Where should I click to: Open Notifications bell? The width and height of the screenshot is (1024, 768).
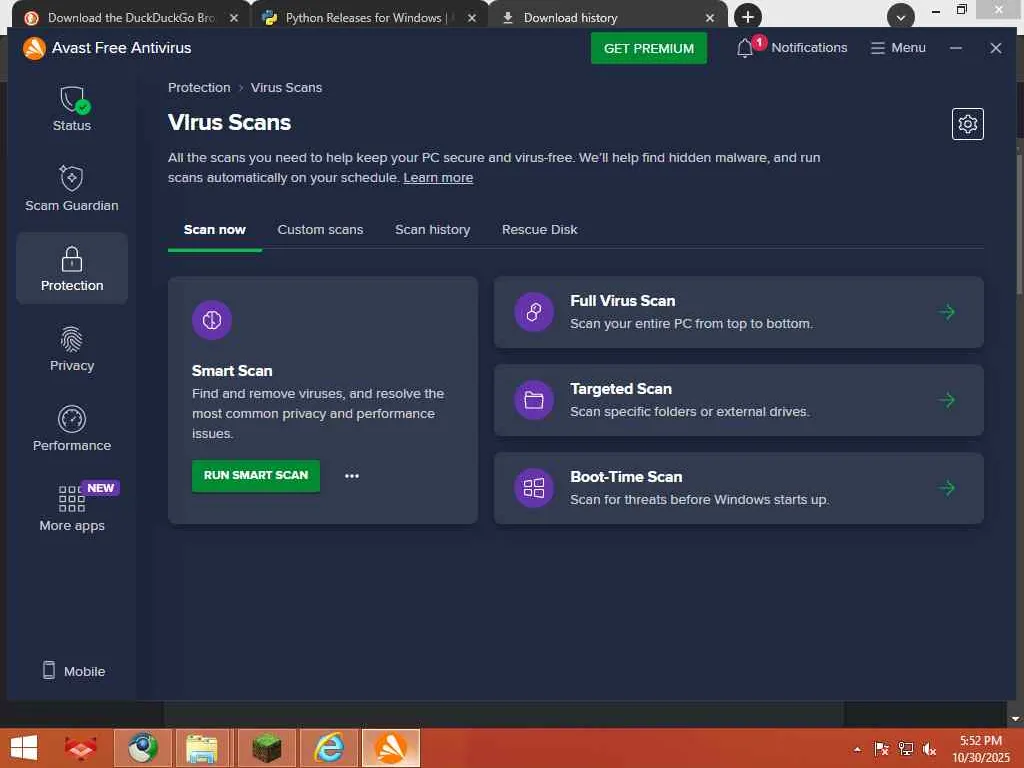(791, 48)
